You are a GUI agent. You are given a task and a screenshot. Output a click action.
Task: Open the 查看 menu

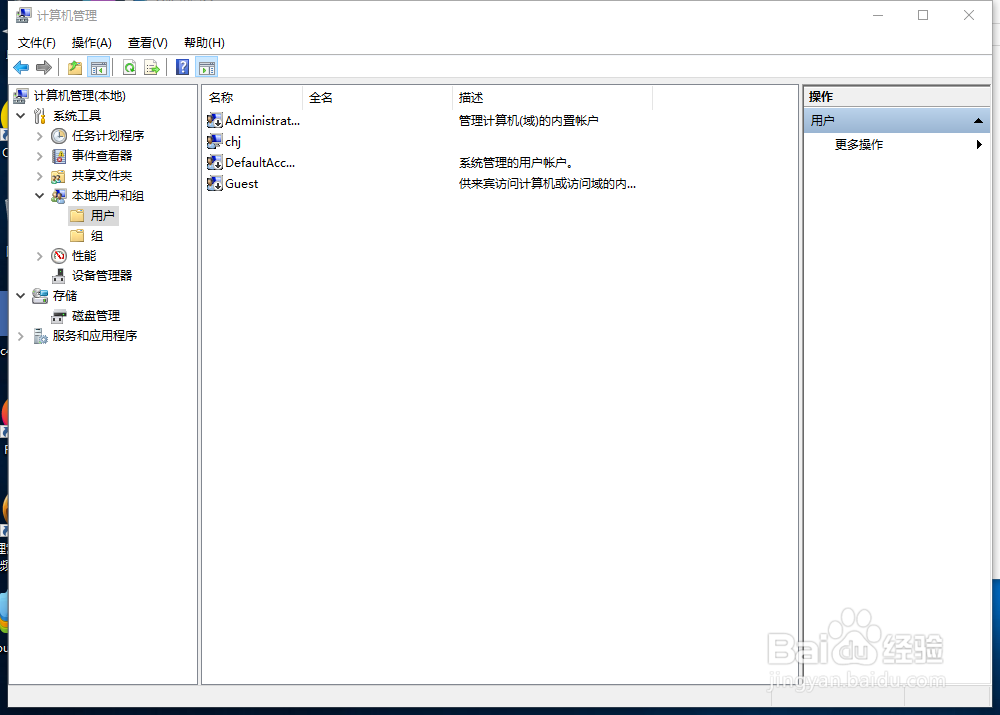(x=146, y=42)
